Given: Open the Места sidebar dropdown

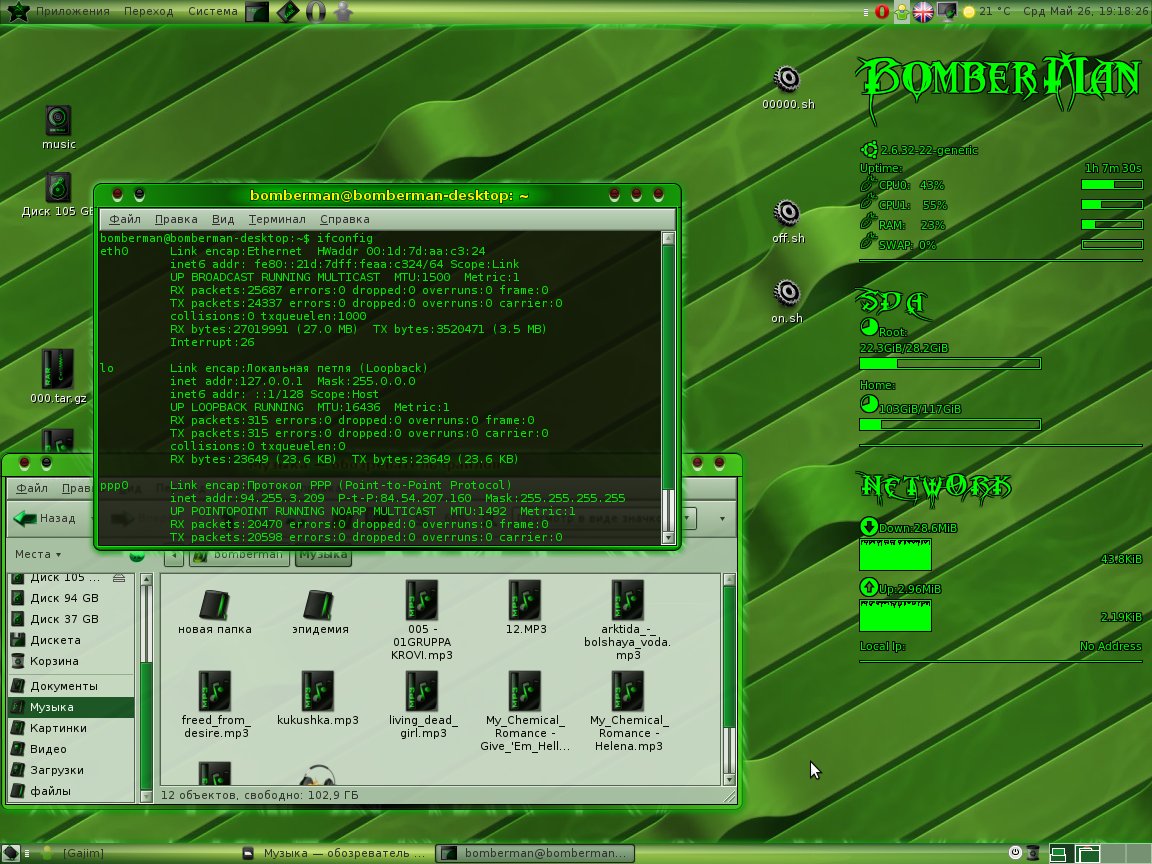Looking at the screenshot, I should 37,555.
